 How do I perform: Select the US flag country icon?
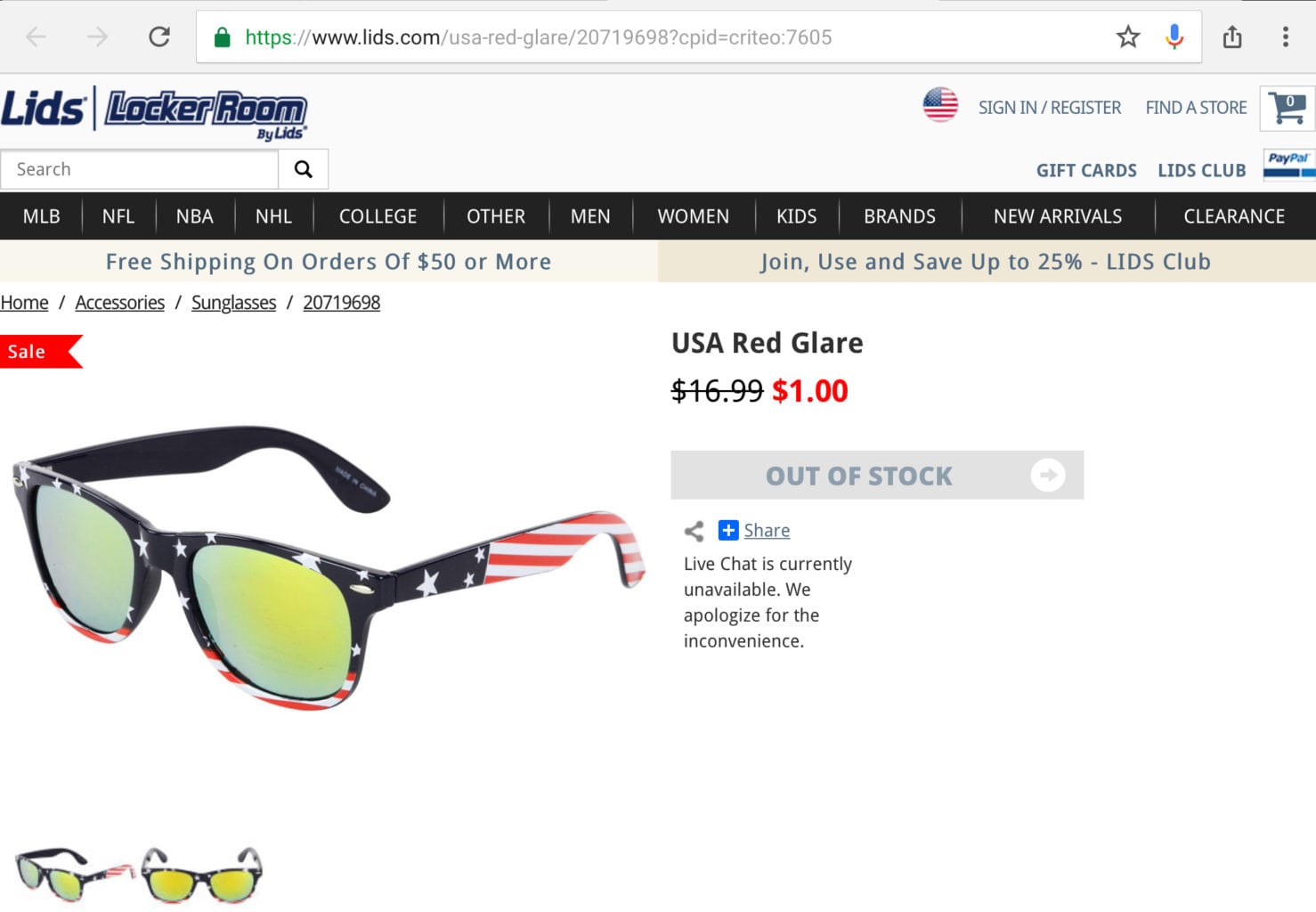[x=940, y=105]
